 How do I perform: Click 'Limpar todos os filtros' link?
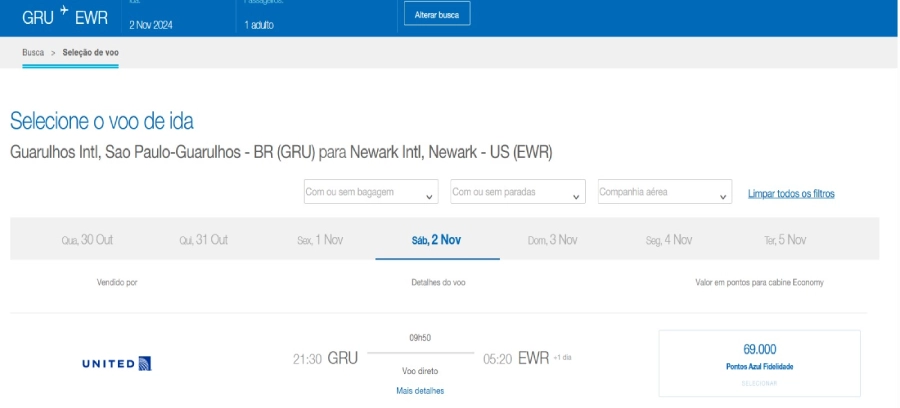tap(791, 194)
